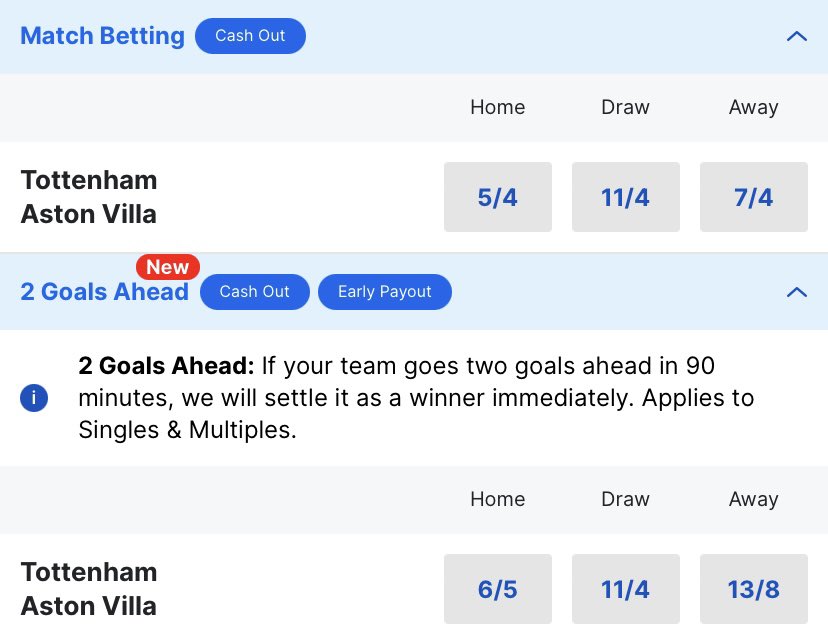The height and width of the screenshot is (634, 828).
Task: Select 11/4 draw odds in 2 Goals Ahead
Action: coord(626,589)
